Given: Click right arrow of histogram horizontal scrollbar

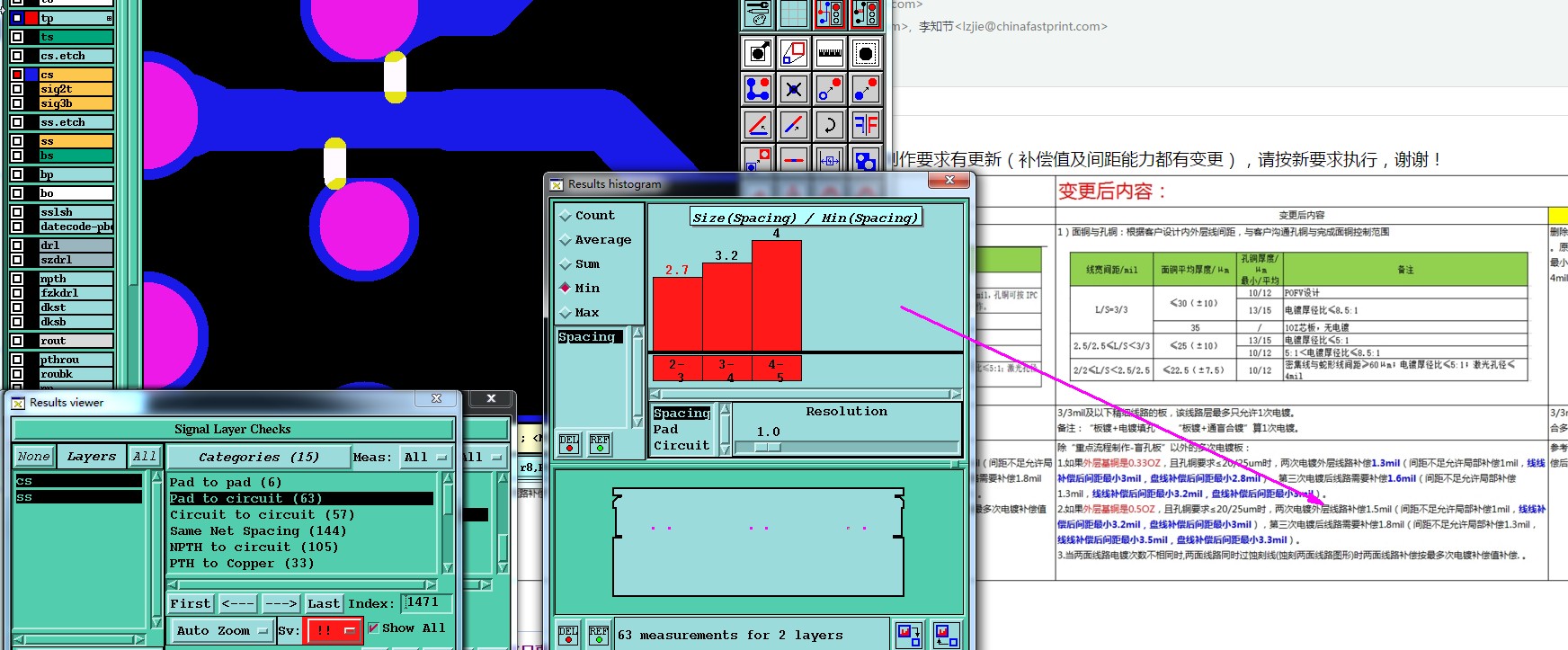Looking at the screenshot, I should click(x=955, y=395).
